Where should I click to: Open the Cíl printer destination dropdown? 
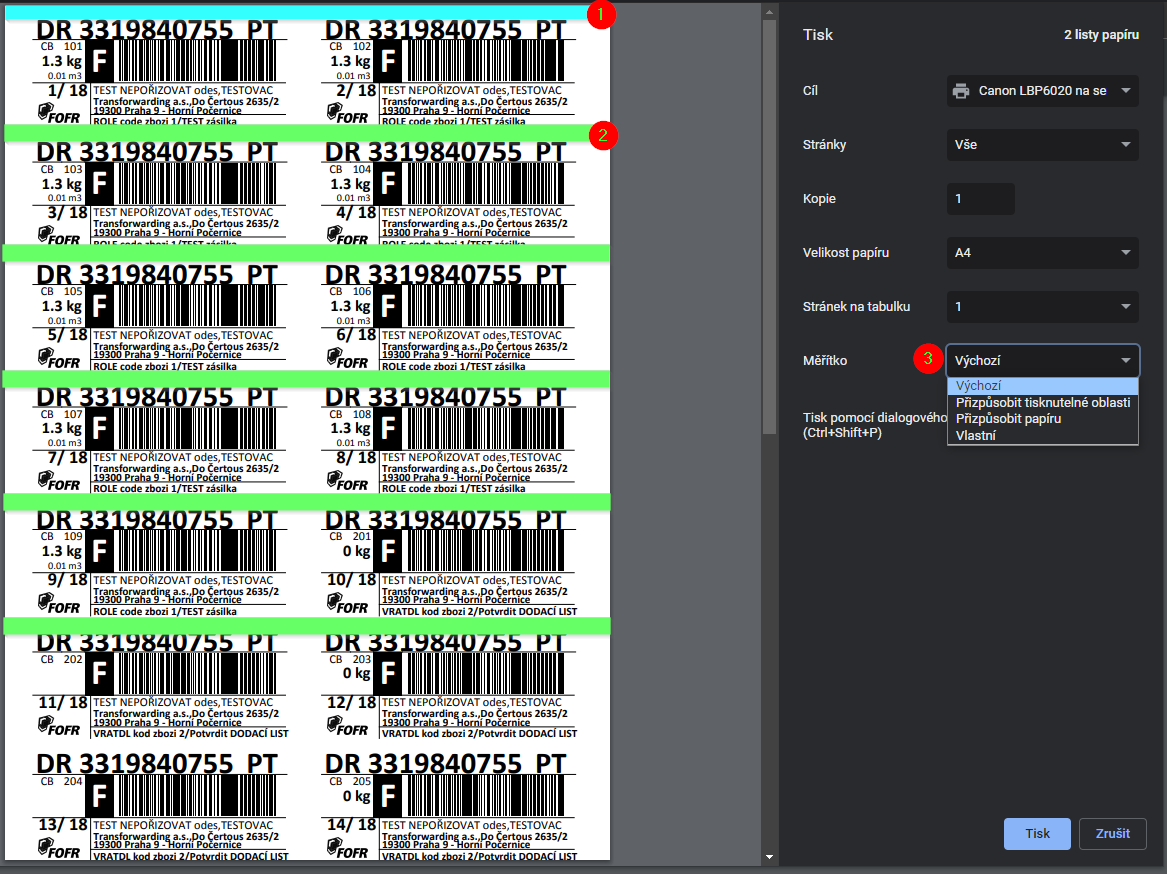click(1042, 91)
